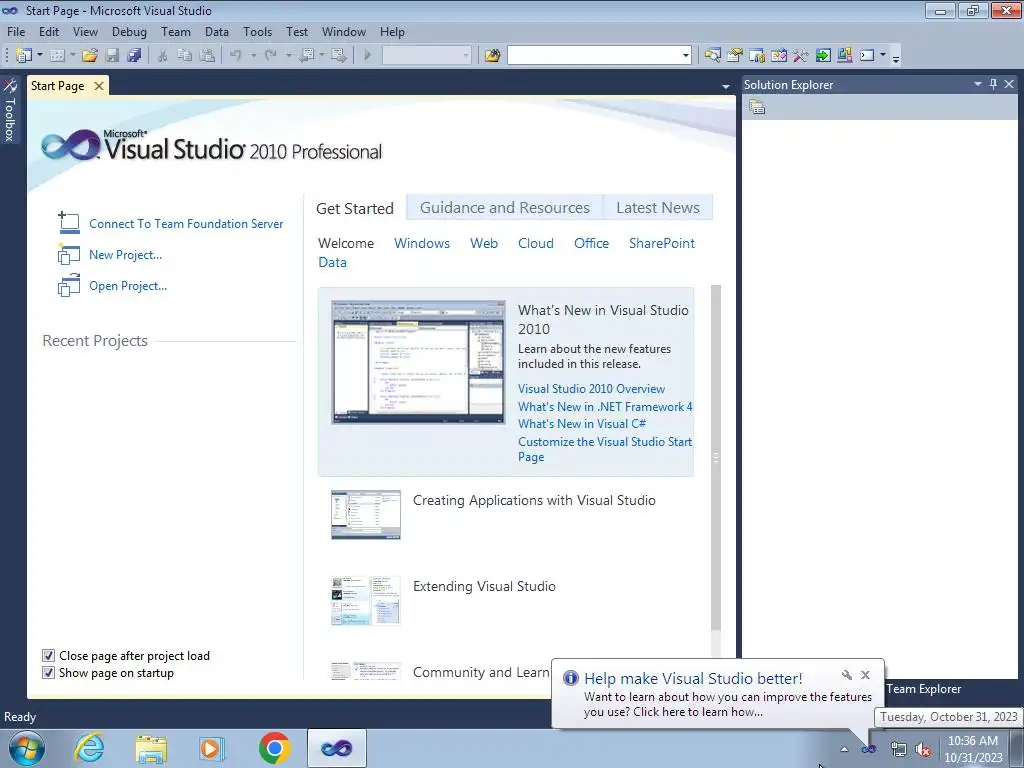Open the Navigate Backward dropdown arrow
The width and height of the screenshot is (1024, 768).
coord(322,56)
